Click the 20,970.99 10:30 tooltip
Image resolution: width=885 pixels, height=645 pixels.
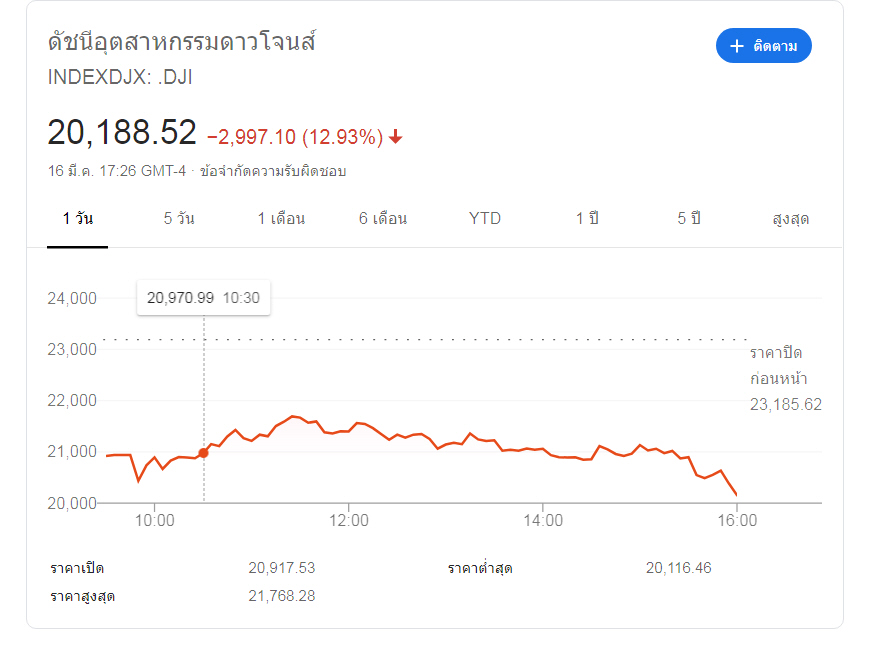pos(203,297)
